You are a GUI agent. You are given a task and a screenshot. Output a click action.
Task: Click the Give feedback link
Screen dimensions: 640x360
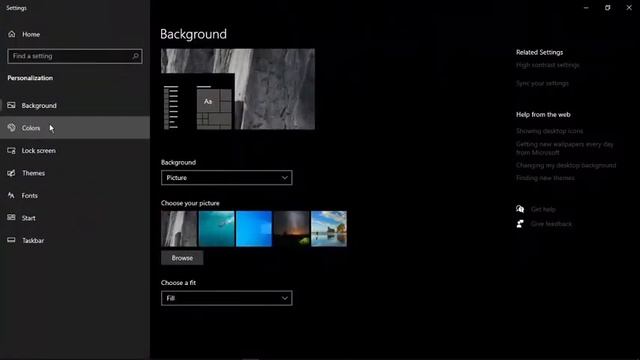click(551, 224)
